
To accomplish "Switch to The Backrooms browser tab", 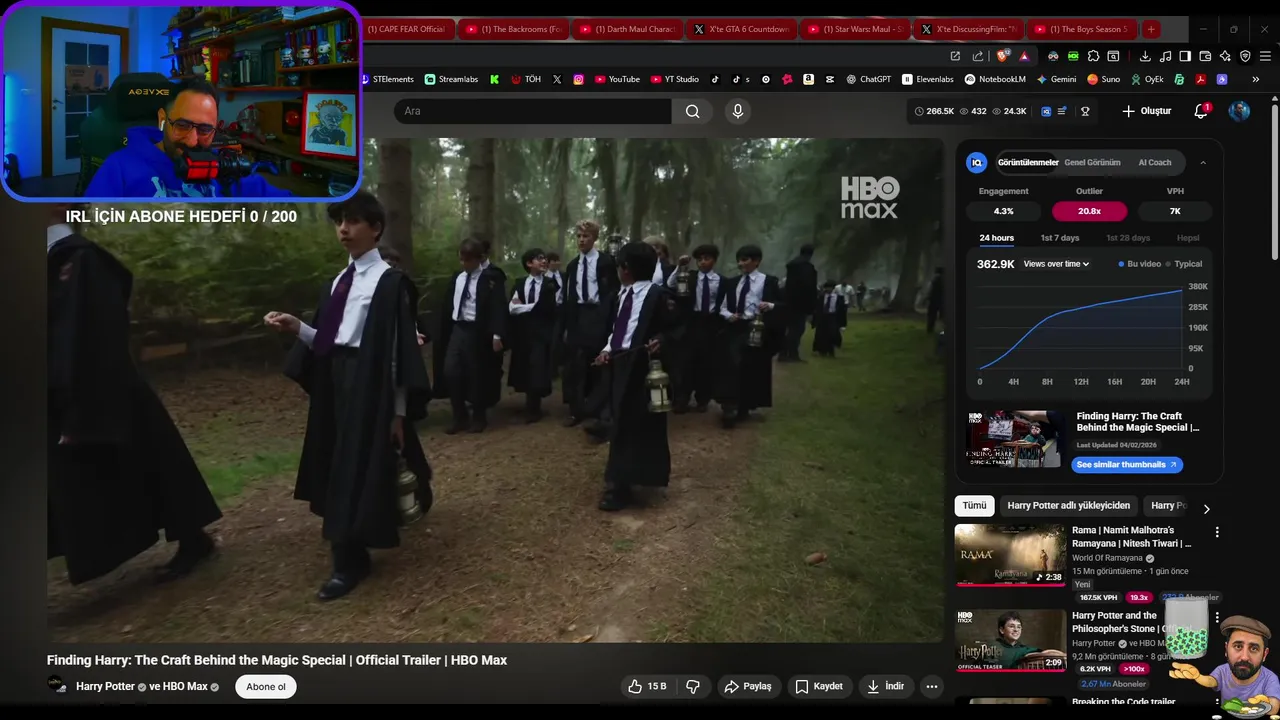I will tap(514, 29).
